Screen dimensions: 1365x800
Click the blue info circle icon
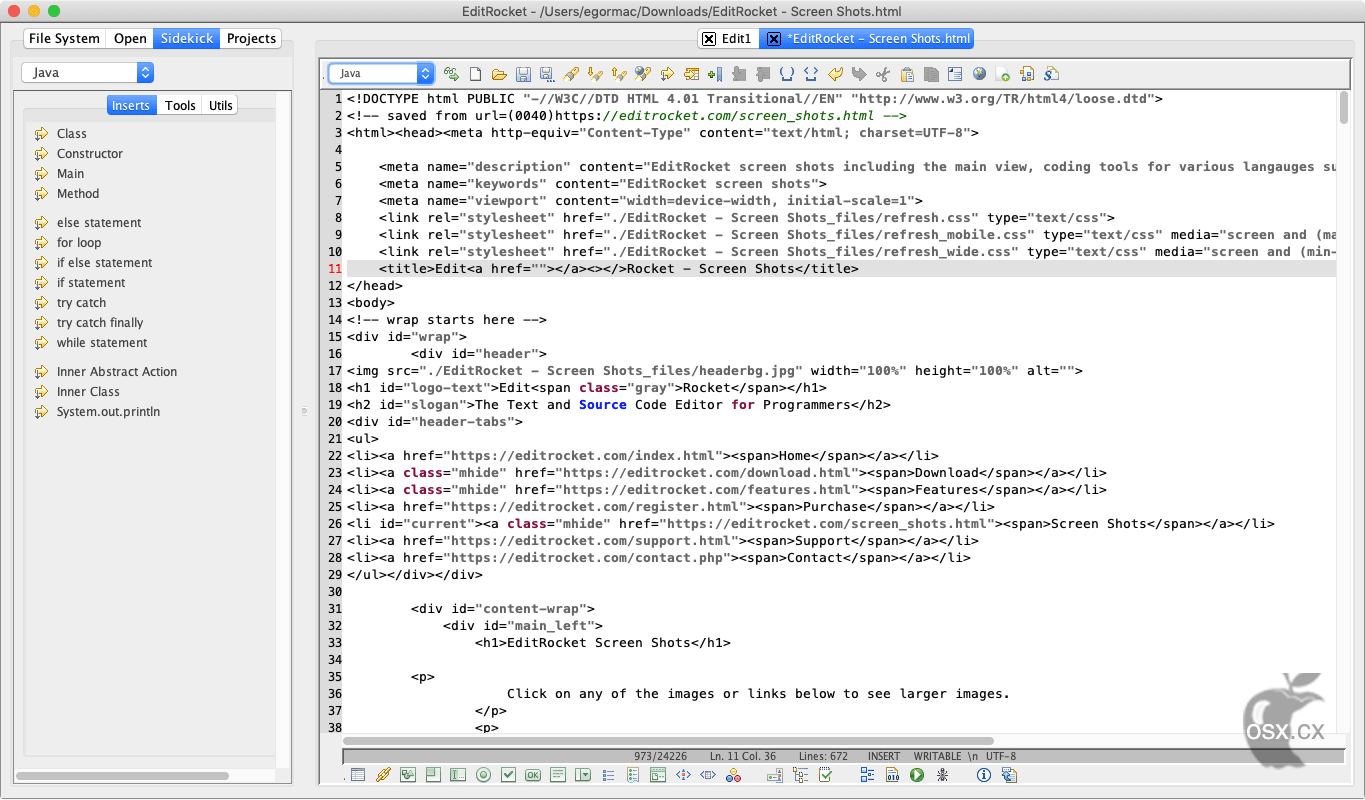(x=983, y=775)
